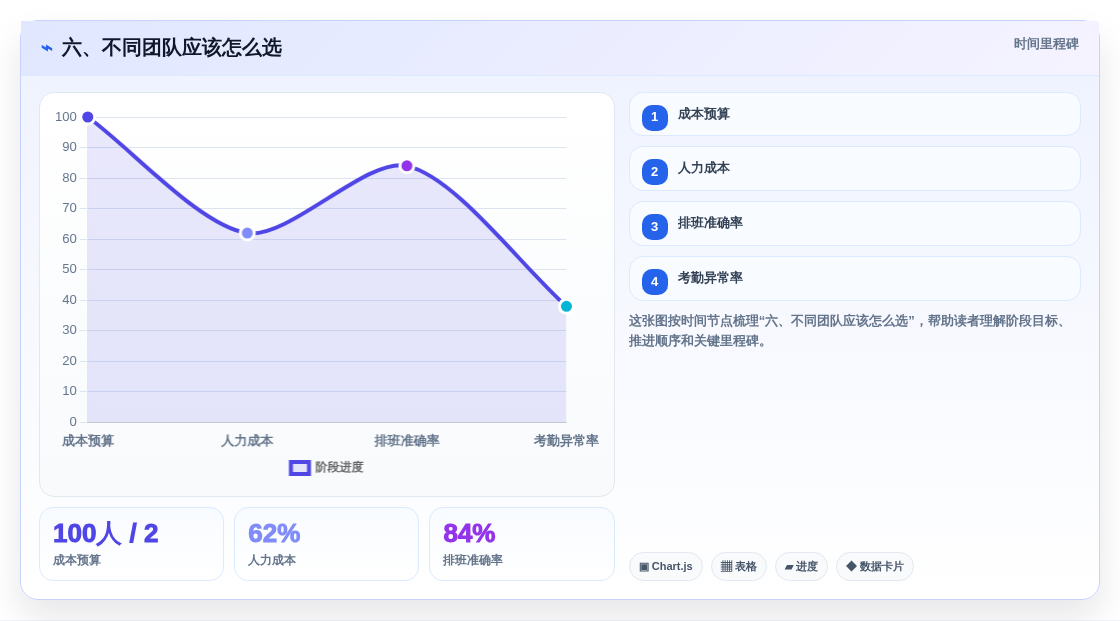This screenshot has width=1120, height=621.
Task: Click the 排班准确率 x-axis label
Action: pyautogui.click(x=406, y=441)
